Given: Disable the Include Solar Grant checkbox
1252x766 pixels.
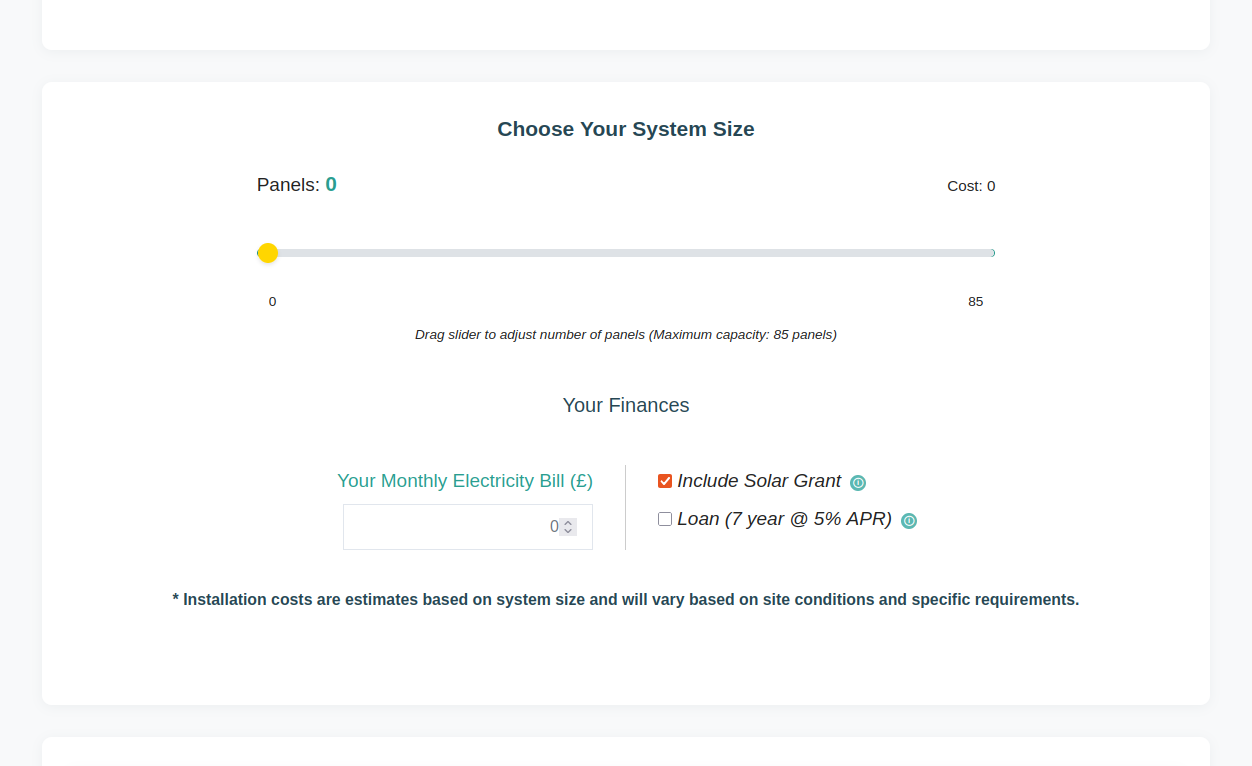Looking at the screenshot, I should [664, 480].
